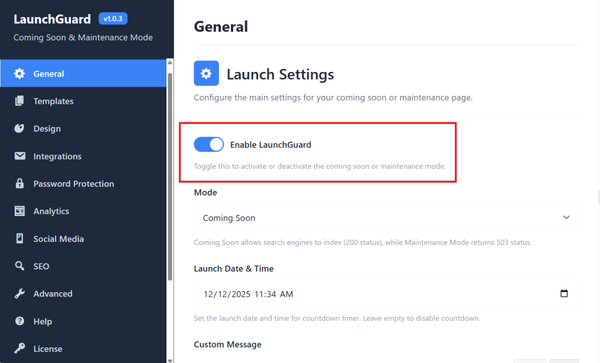This screenshot has height=363, width=600.
Task: Click the v1.0.3 version badge
Action: (113, 19)
